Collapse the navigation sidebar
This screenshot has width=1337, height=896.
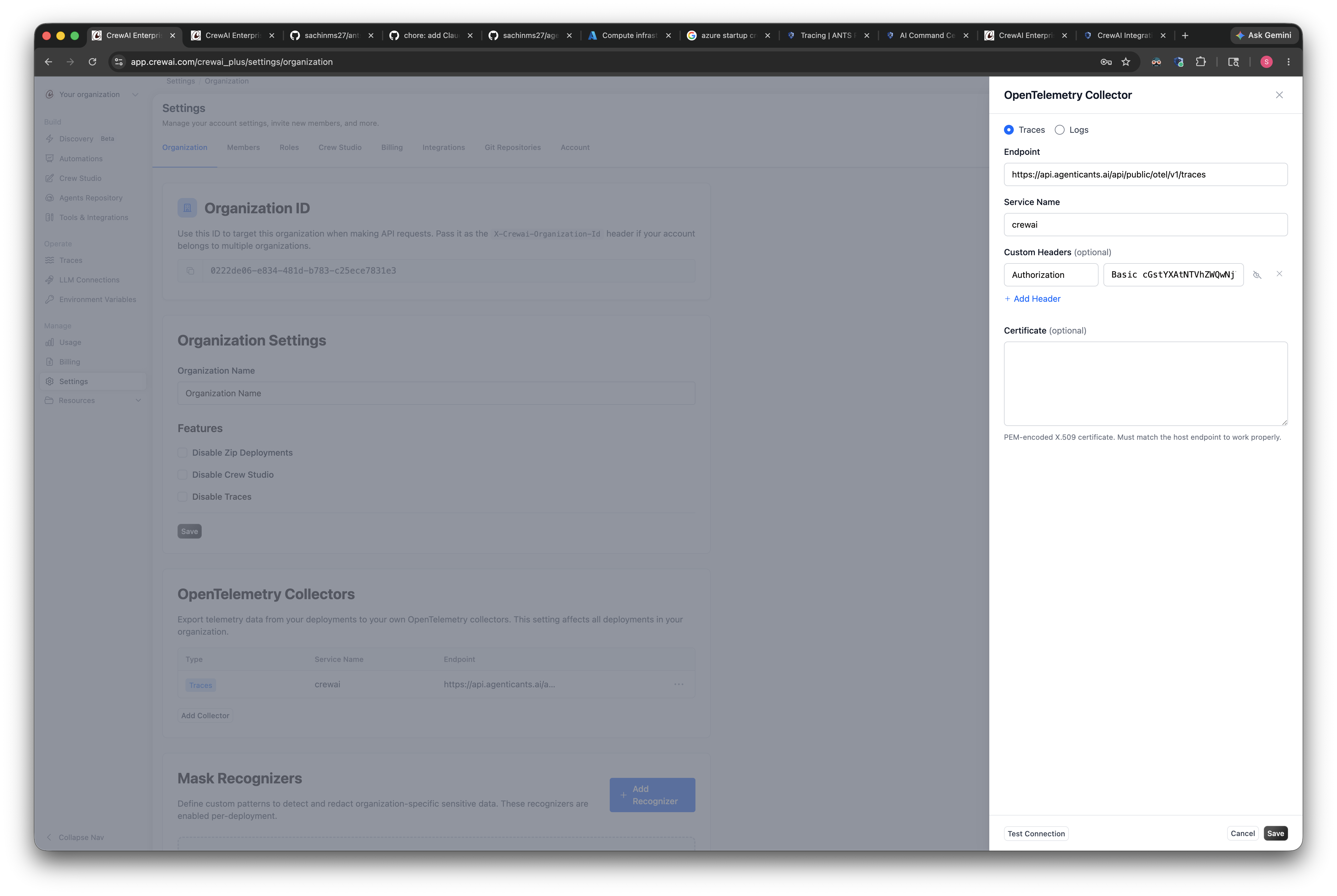tap(75, 837)
